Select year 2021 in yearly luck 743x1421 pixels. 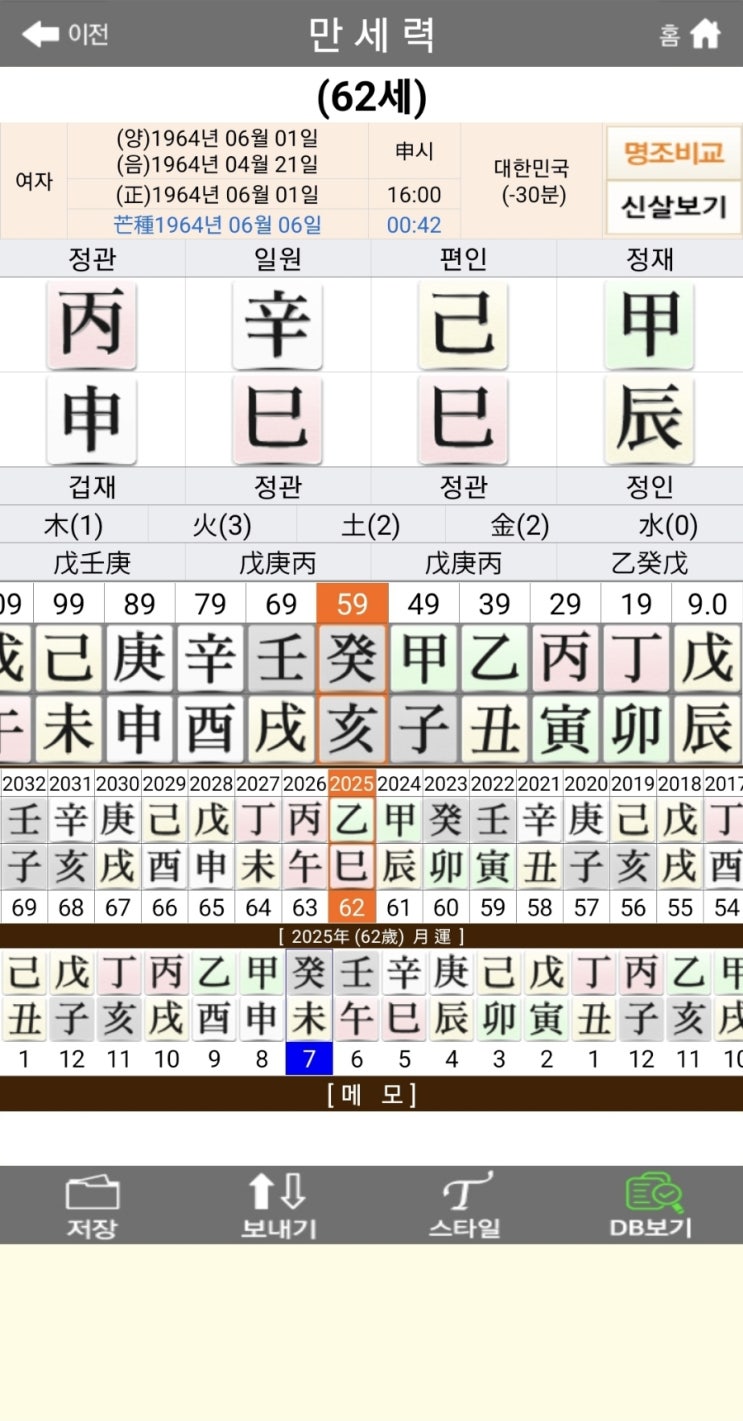coord(540,783)
